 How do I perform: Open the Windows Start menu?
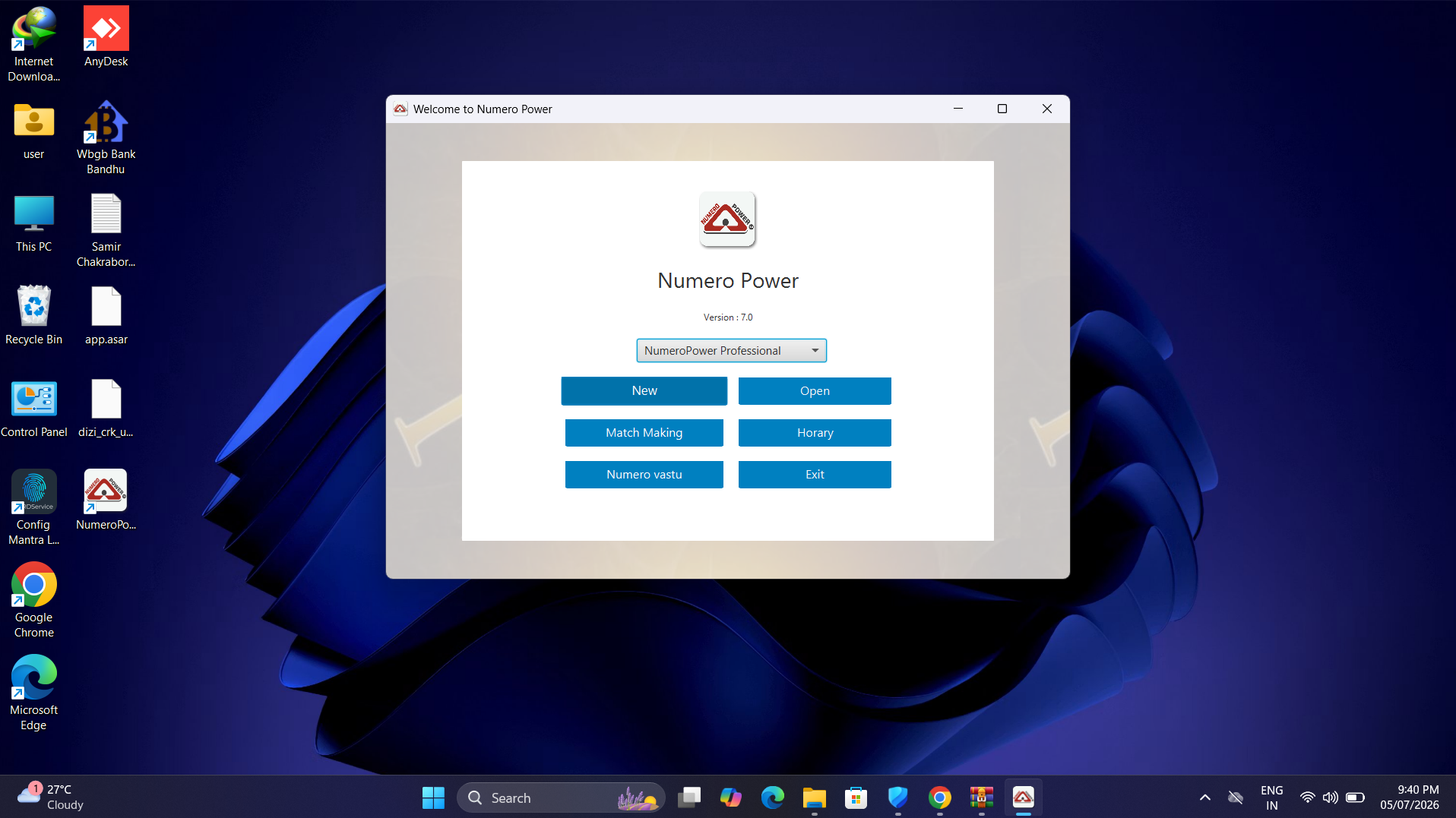(433, 797)
